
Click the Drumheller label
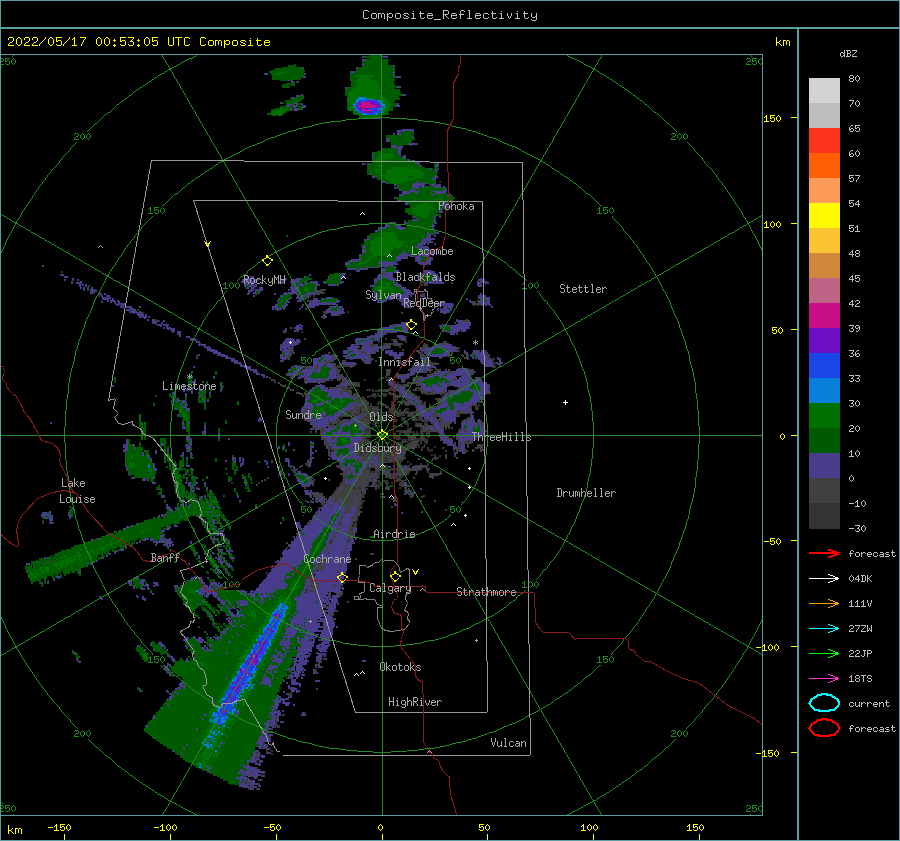pyautogui.click(x=586, y=493)
